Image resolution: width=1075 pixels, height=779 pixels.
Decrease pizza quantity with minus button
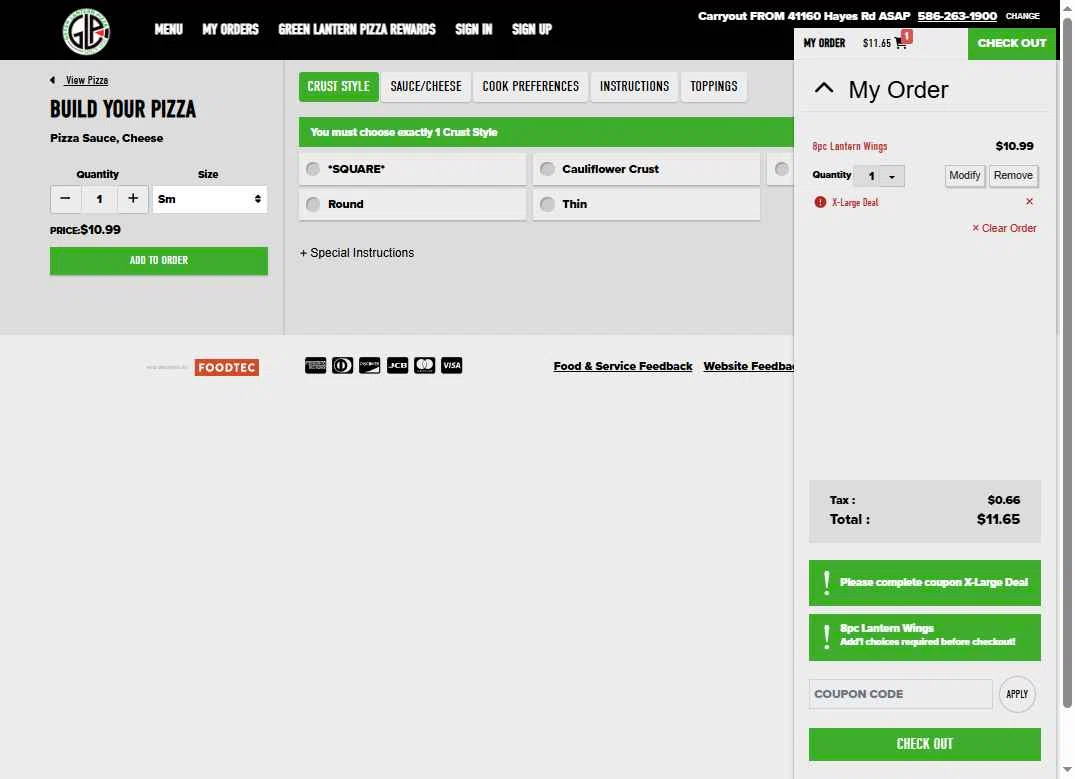pyautogui.click(x=66, y=199)
